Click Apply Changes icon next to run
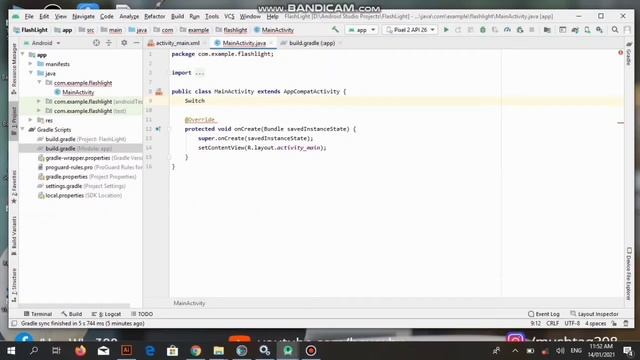This screenshot has width=640, height=360. click(x=458, y=30)
